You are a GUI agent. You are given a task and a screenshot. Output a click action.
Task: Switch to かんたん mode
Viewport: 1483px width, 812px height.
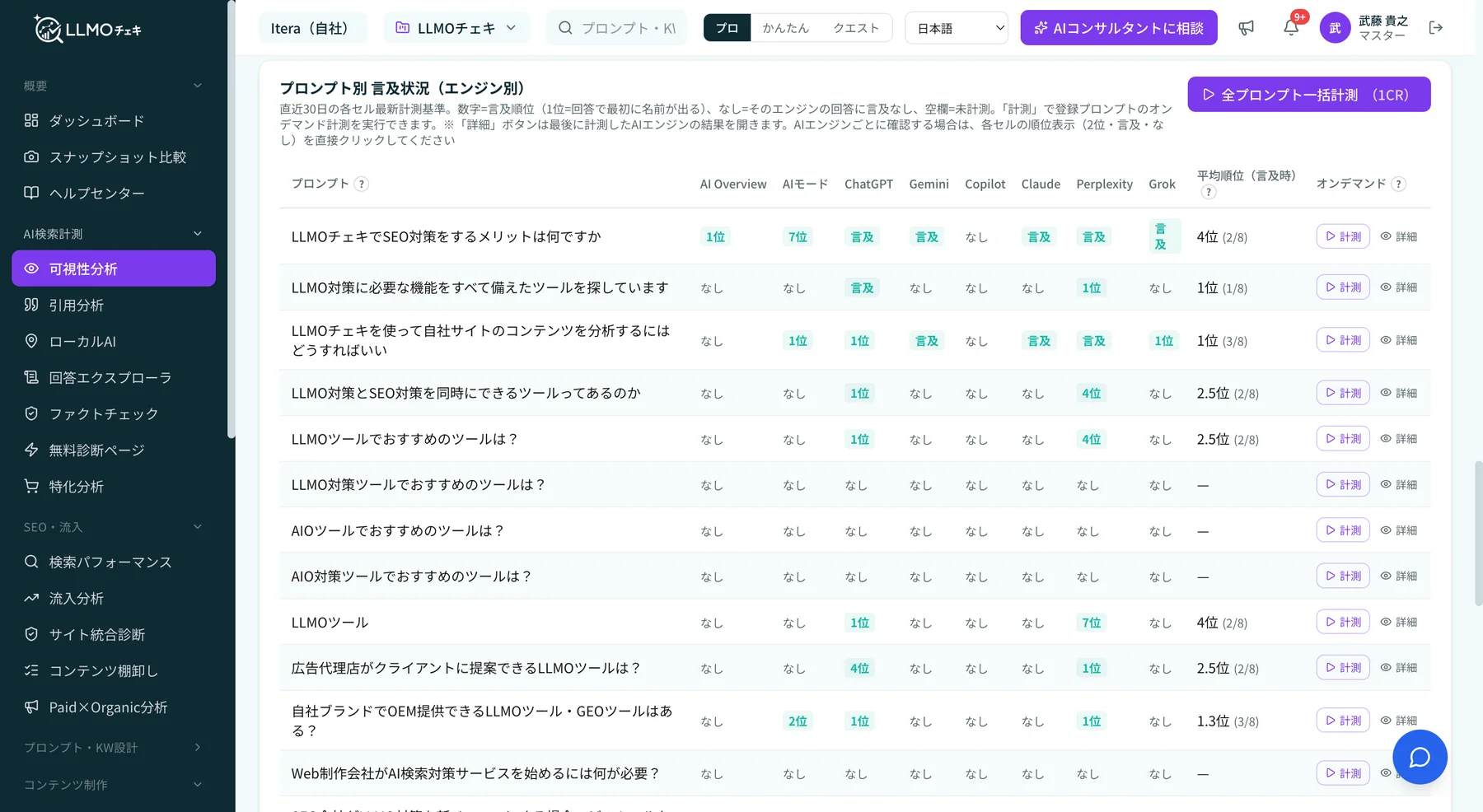pos(785,28)
